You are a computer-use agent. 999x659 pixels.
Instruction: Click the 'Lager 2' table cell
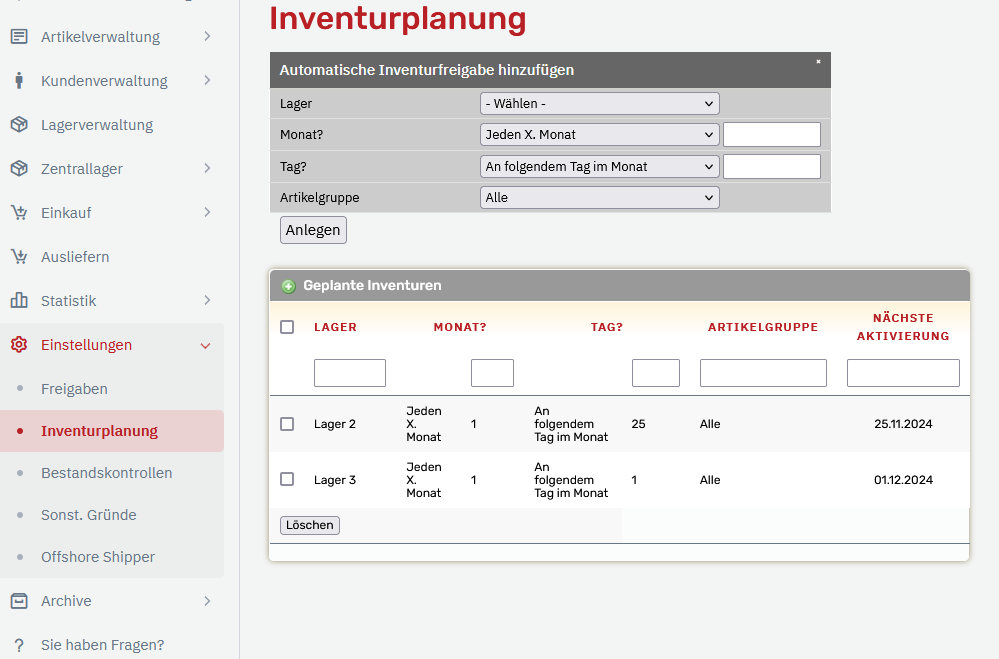pyautogui.click(x=335, y=424)
